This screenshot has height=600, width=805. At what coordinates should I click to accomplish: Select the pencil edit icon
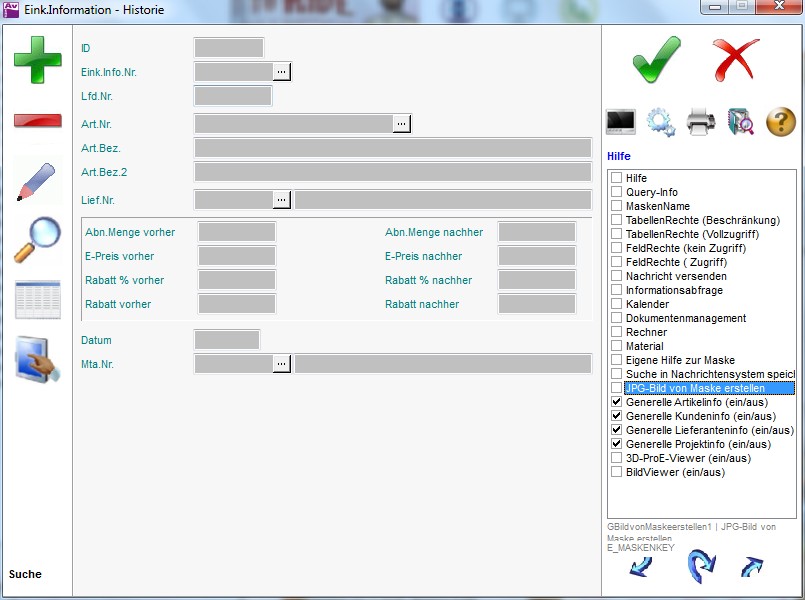coord(37,181)
